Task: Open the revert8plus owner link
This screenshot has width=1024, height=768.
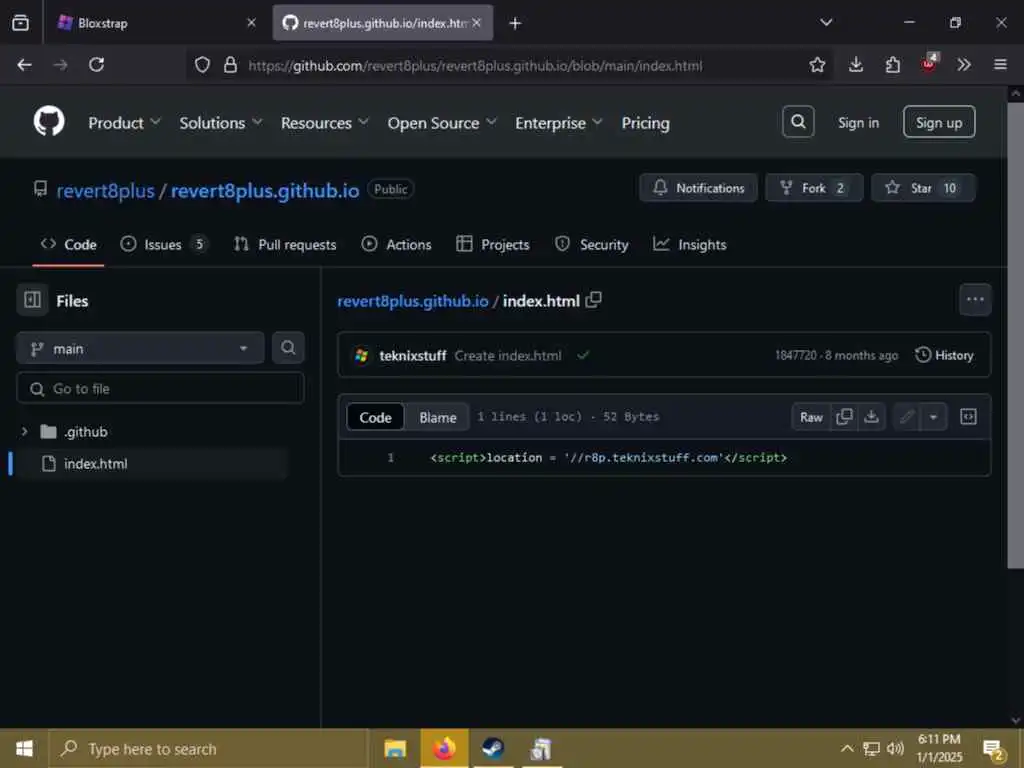Action: pyautogui.click(x=105, y=191)
